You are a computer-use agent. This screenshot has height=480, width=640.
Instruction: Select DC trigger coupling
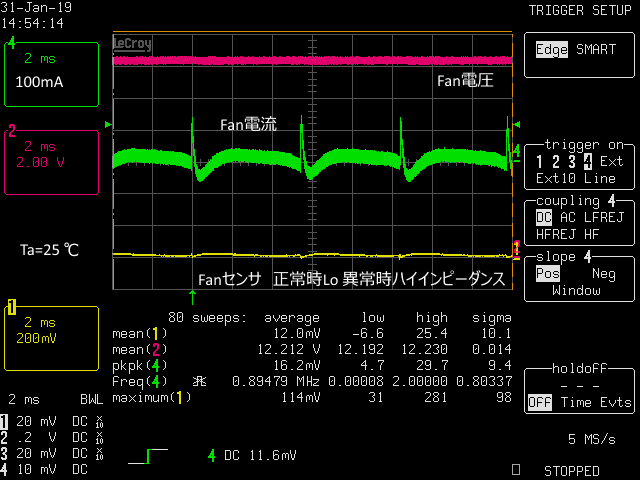click(x=544, y=218)
